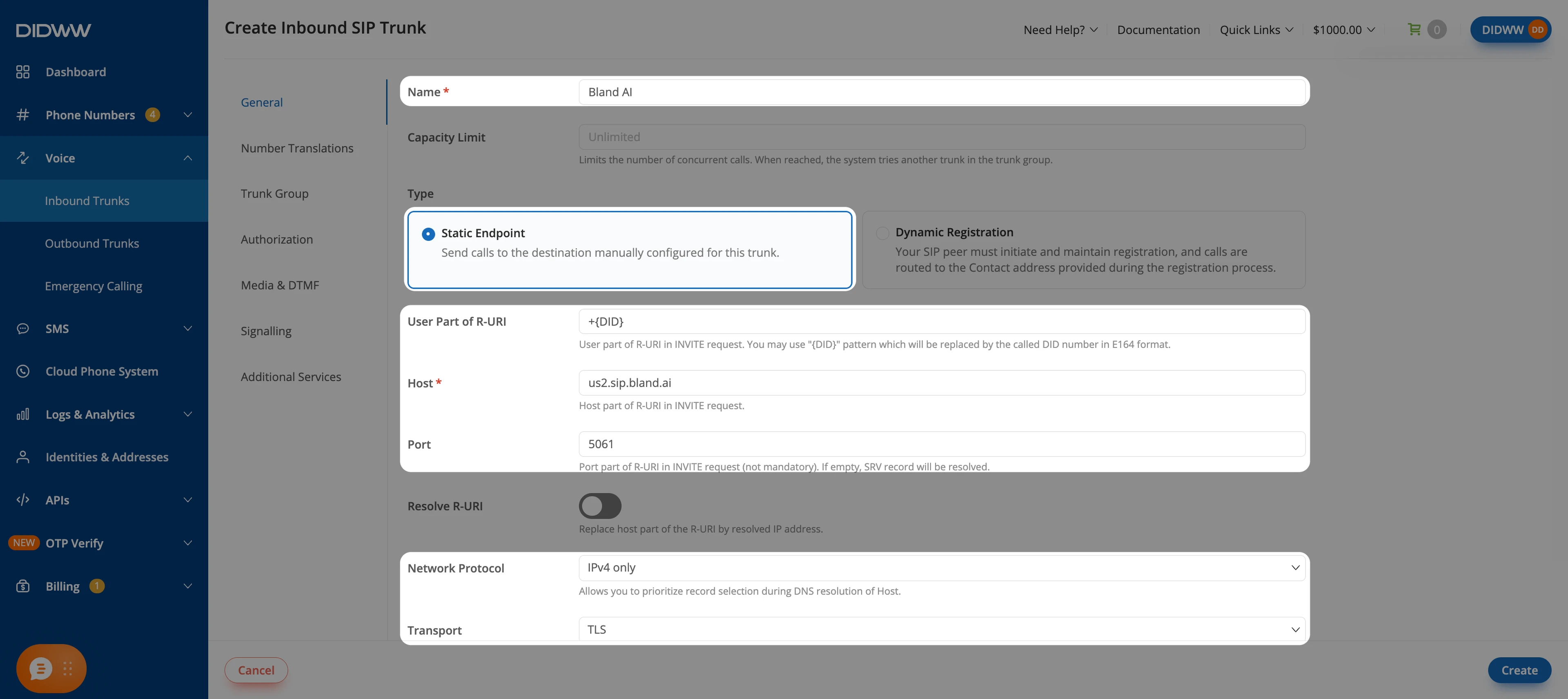
Task: Expand the Phone Numbers sidebar section
Action: click(187, 114)
